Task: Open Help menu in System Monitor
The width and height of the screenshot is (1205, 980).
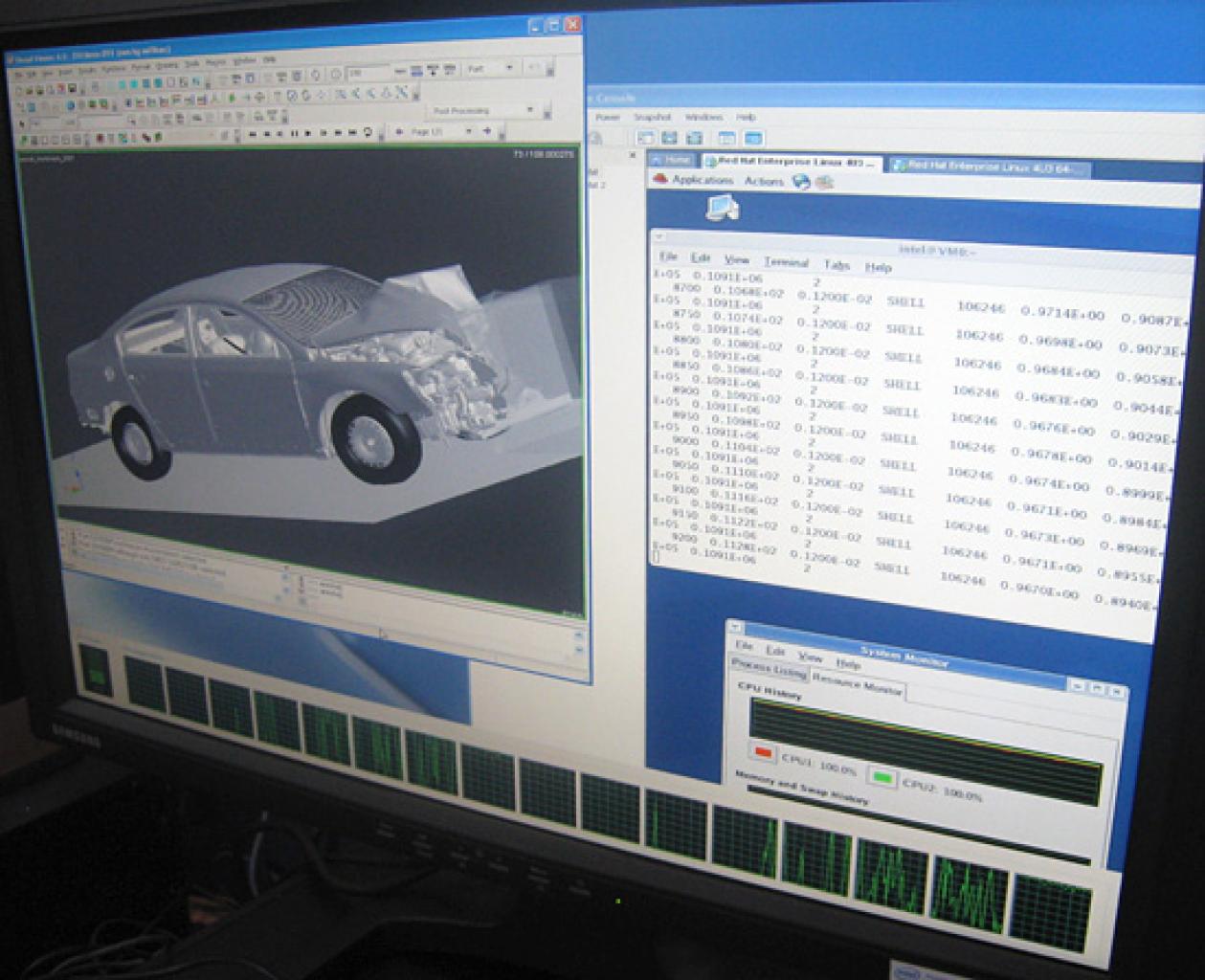Action: coord(848,663)
